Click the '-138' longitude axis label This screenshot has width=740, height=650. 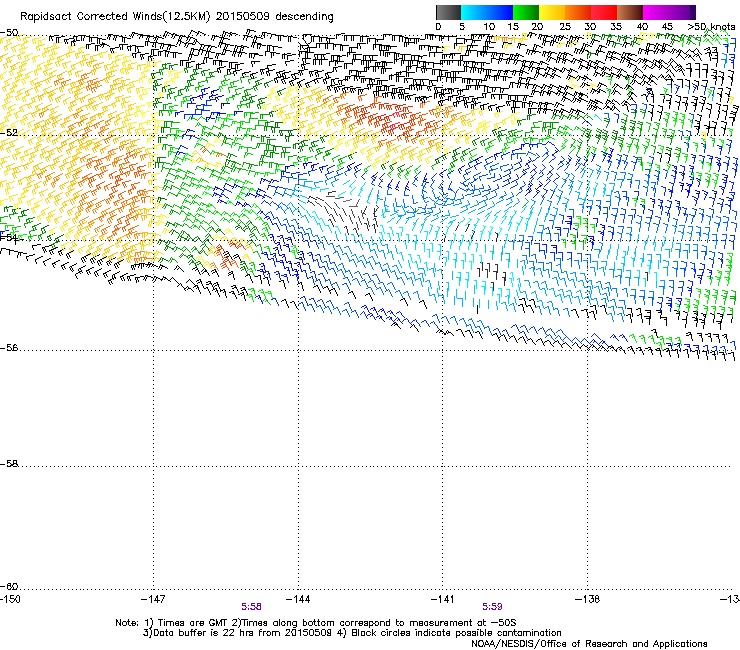tap(588, 599)
